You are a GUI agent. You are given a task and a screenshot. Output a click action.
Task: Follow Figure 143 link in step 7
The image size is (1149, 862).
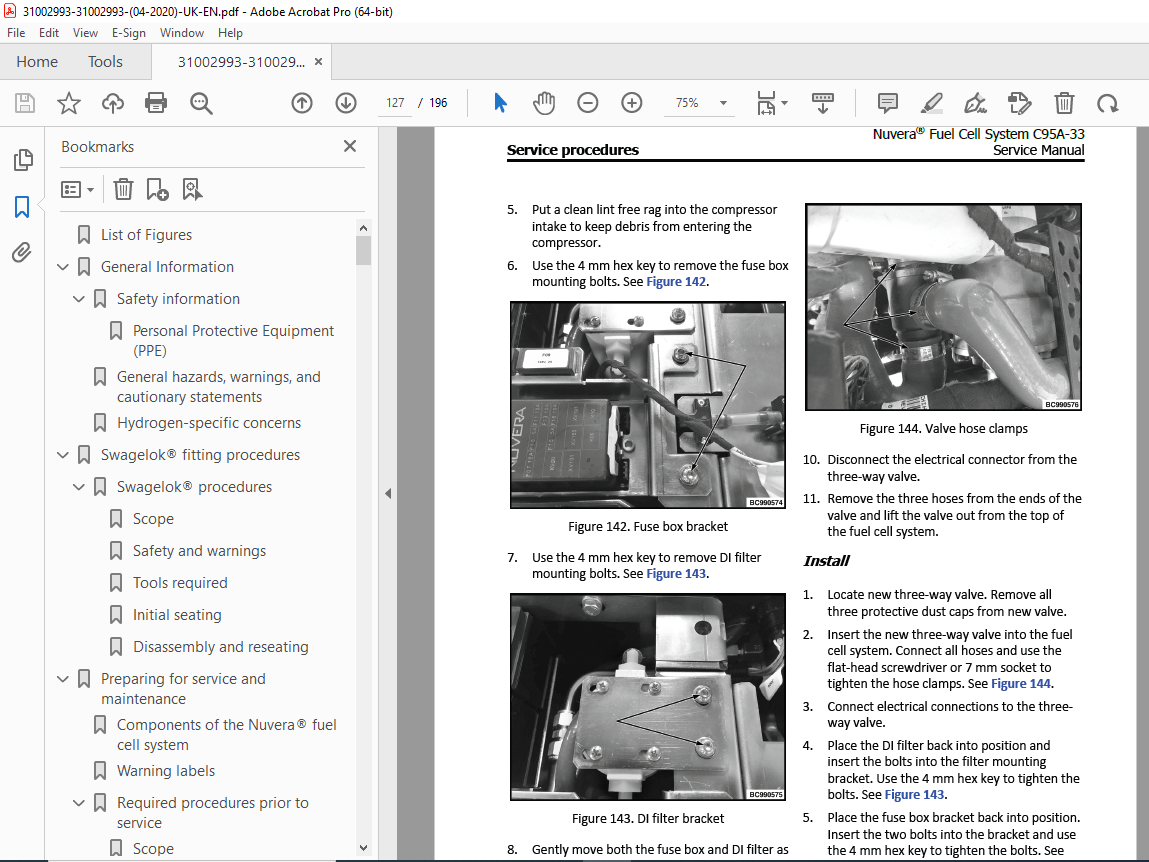[676, 574]
